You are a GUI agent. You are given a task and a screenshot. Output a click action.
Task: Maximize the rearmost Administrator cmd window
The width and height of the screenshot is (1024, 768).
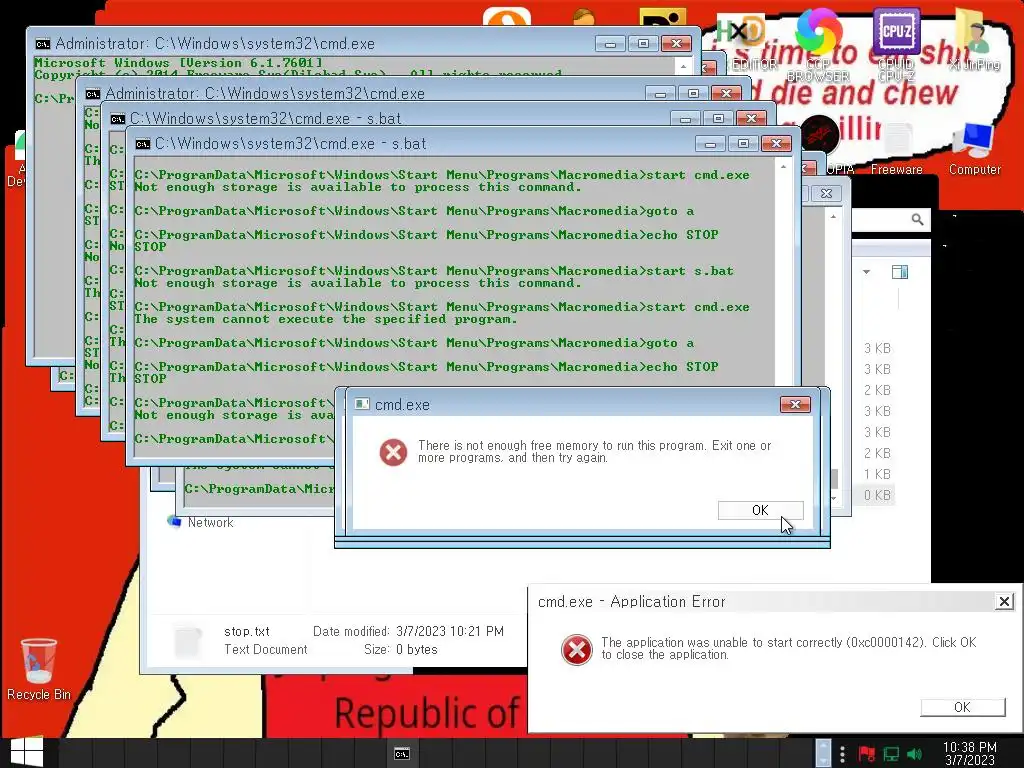coord(643,43)
